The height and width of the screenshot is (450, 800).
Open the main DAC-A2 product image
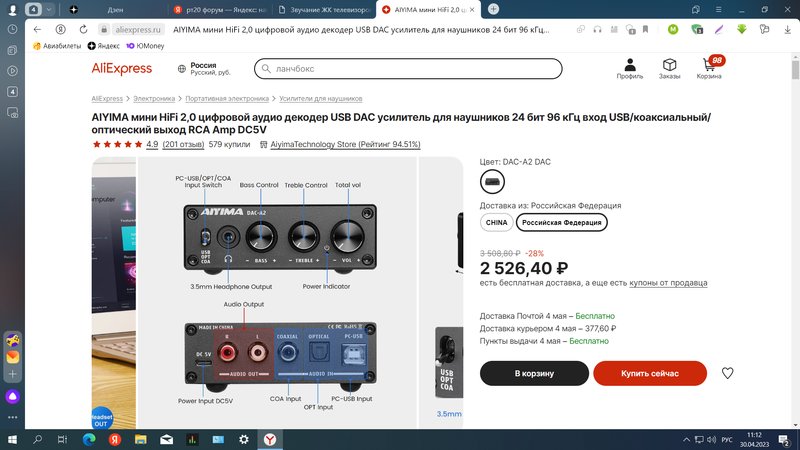click(278, 292)
